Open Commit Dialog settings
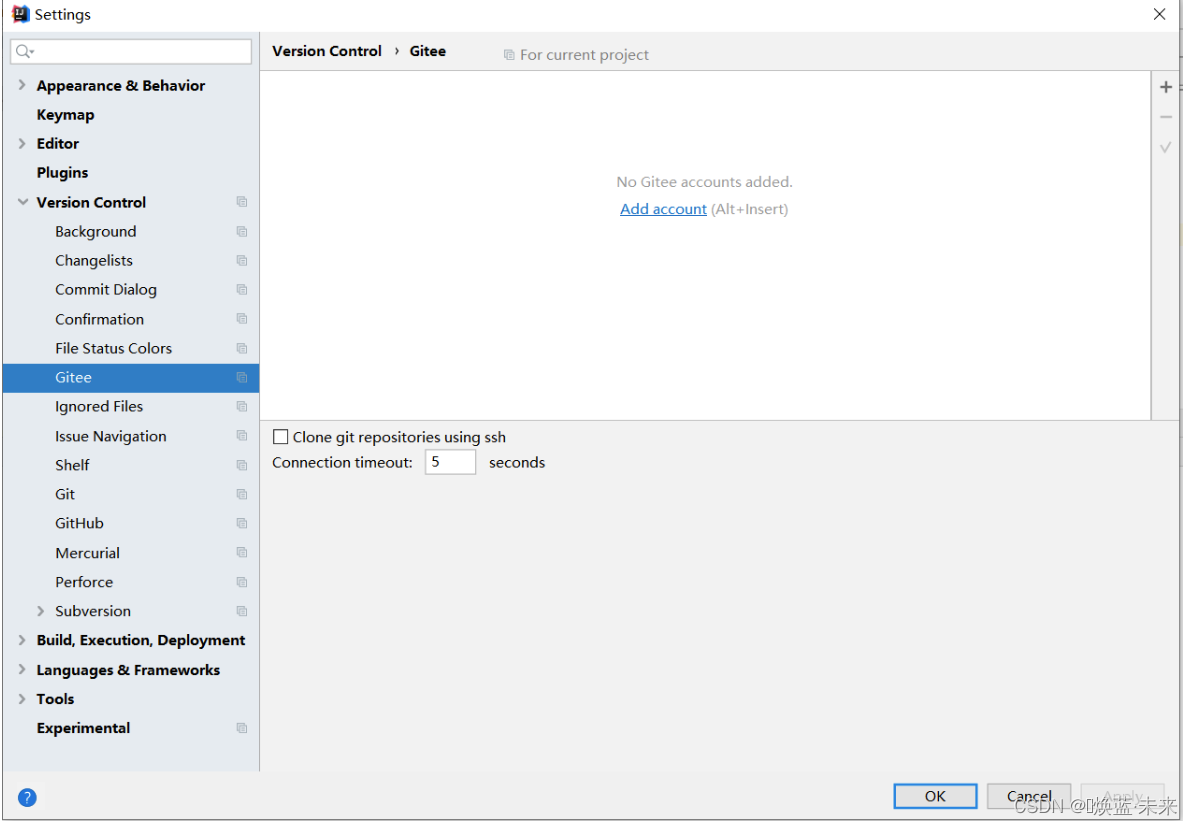The height and width of the screenshot is (825, 1193). coord(106,289)
